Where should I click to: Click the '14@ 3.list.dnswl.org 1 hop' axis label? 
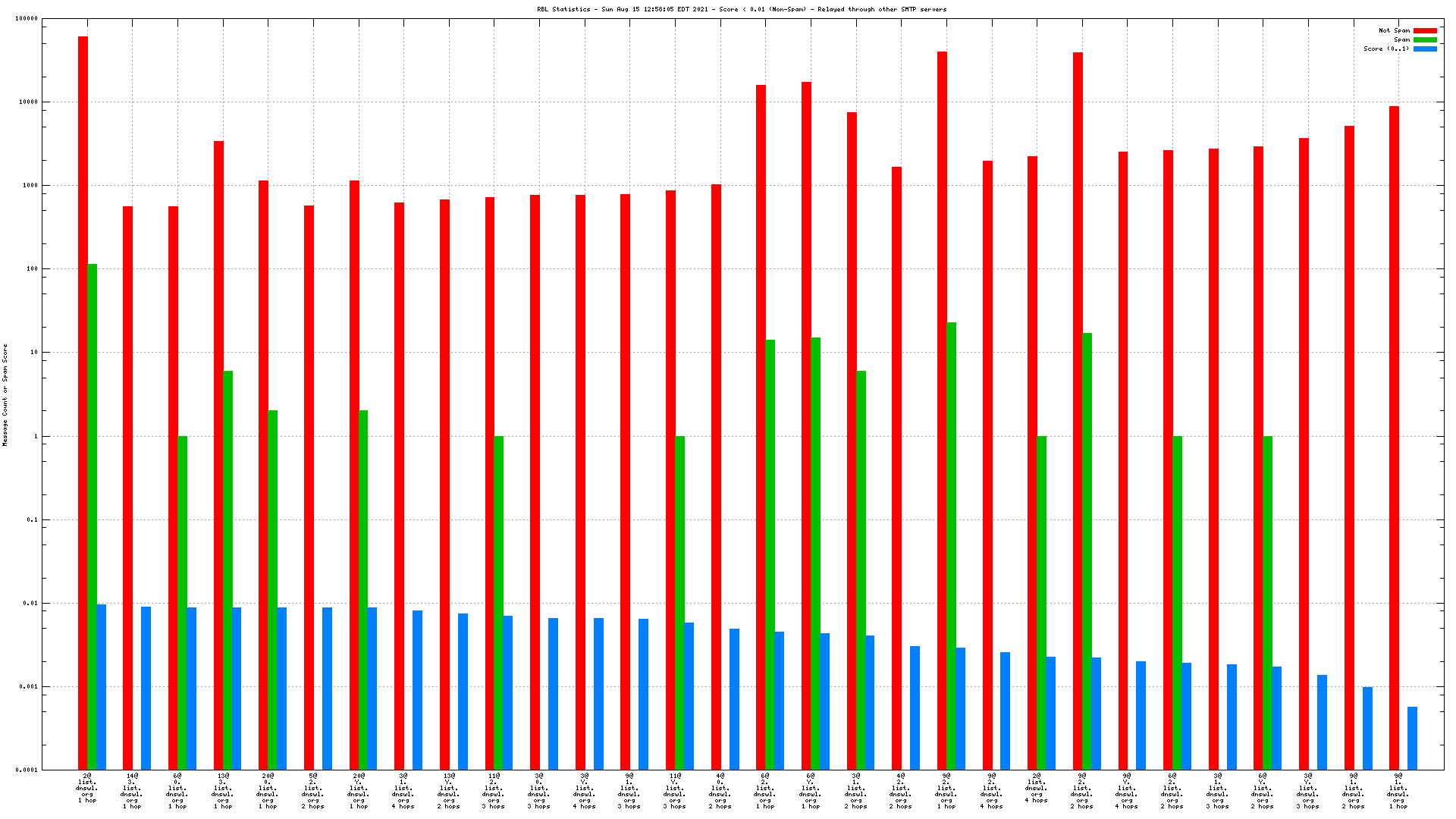tap(132, 791)
